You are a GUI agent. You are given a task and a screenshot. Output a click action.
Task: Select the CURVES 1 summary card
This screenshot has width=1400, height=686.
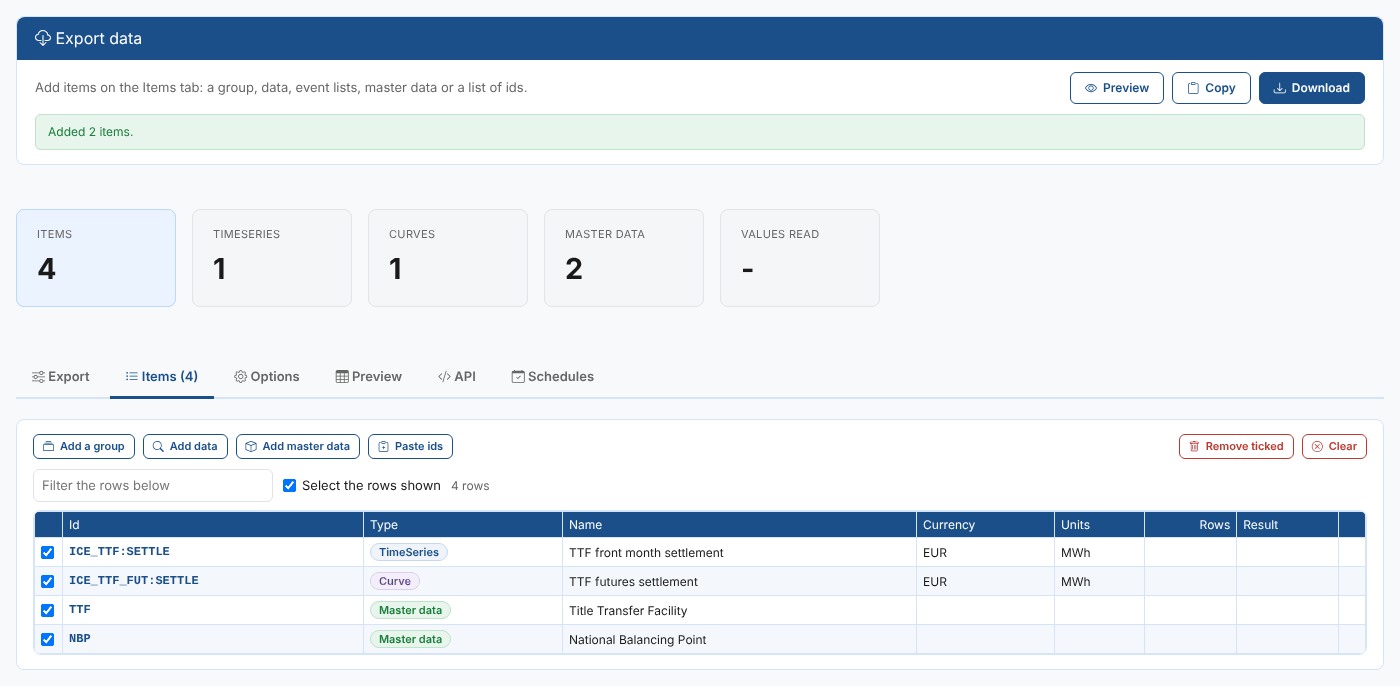click(x=448, y=257)
